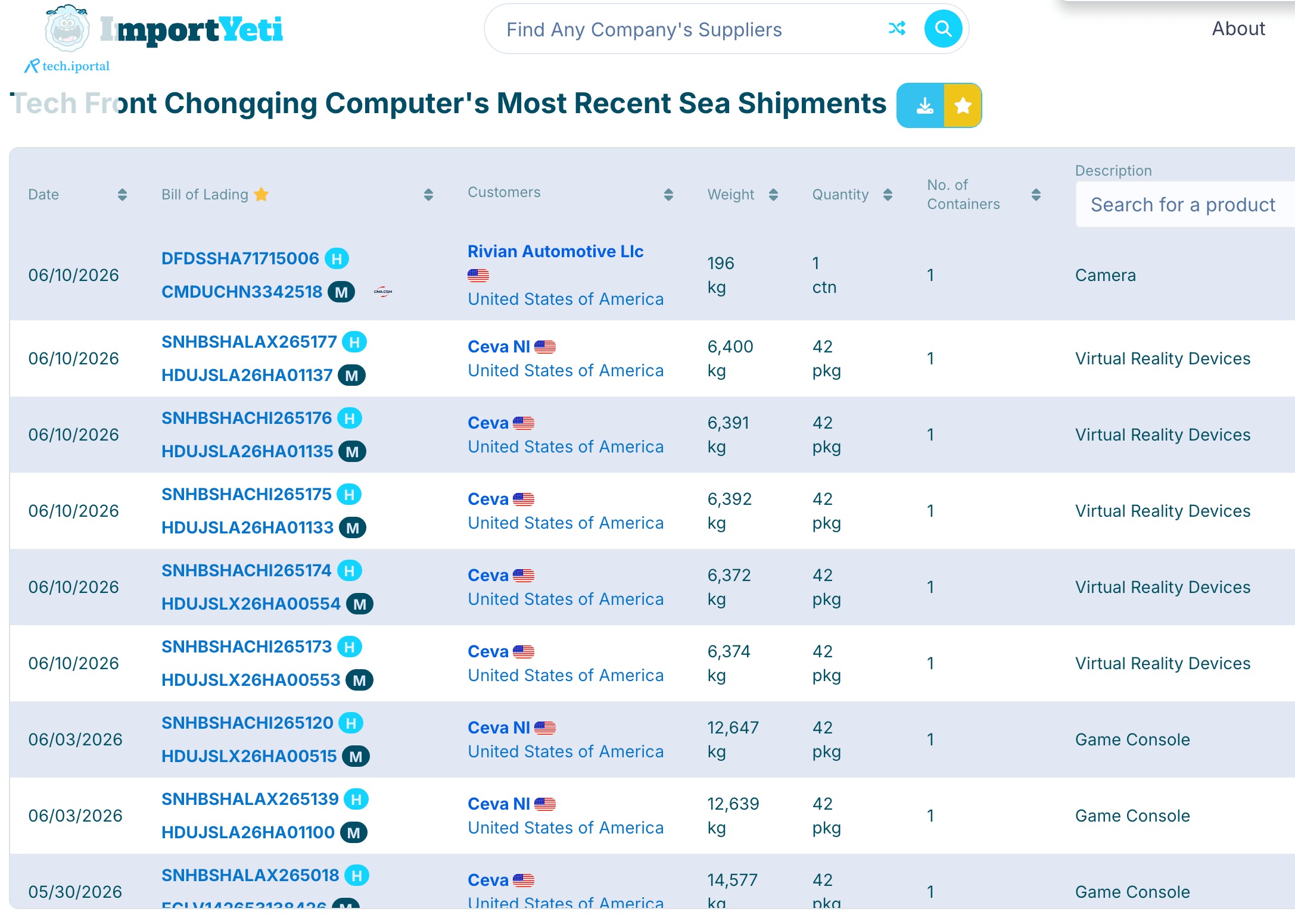
Task: Click the H badge next to SNHBSHACHI265175
Action: 349,494
